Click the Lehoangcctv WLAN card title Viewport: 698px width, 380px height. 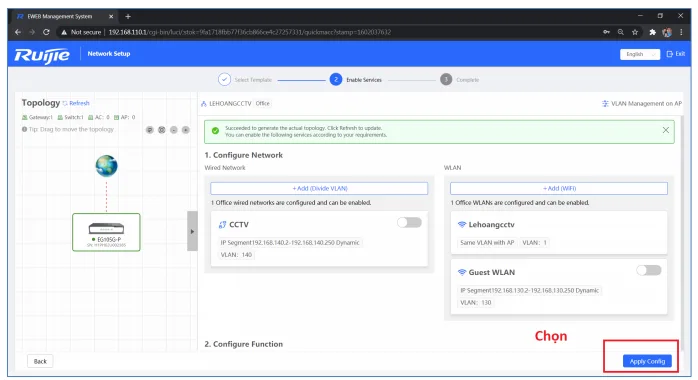(491, 225)
